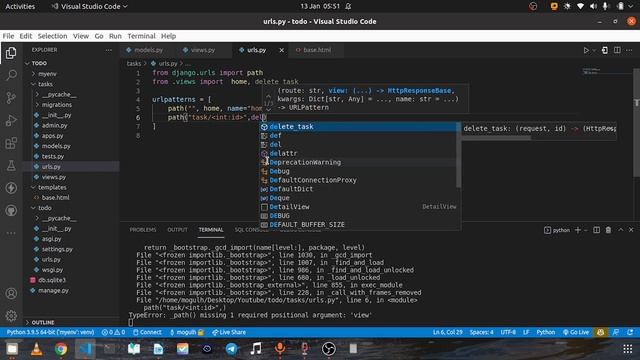The image size is (640, 360).
Task: Maximize the terminal panel size
Action: click(x=620, y=230)
